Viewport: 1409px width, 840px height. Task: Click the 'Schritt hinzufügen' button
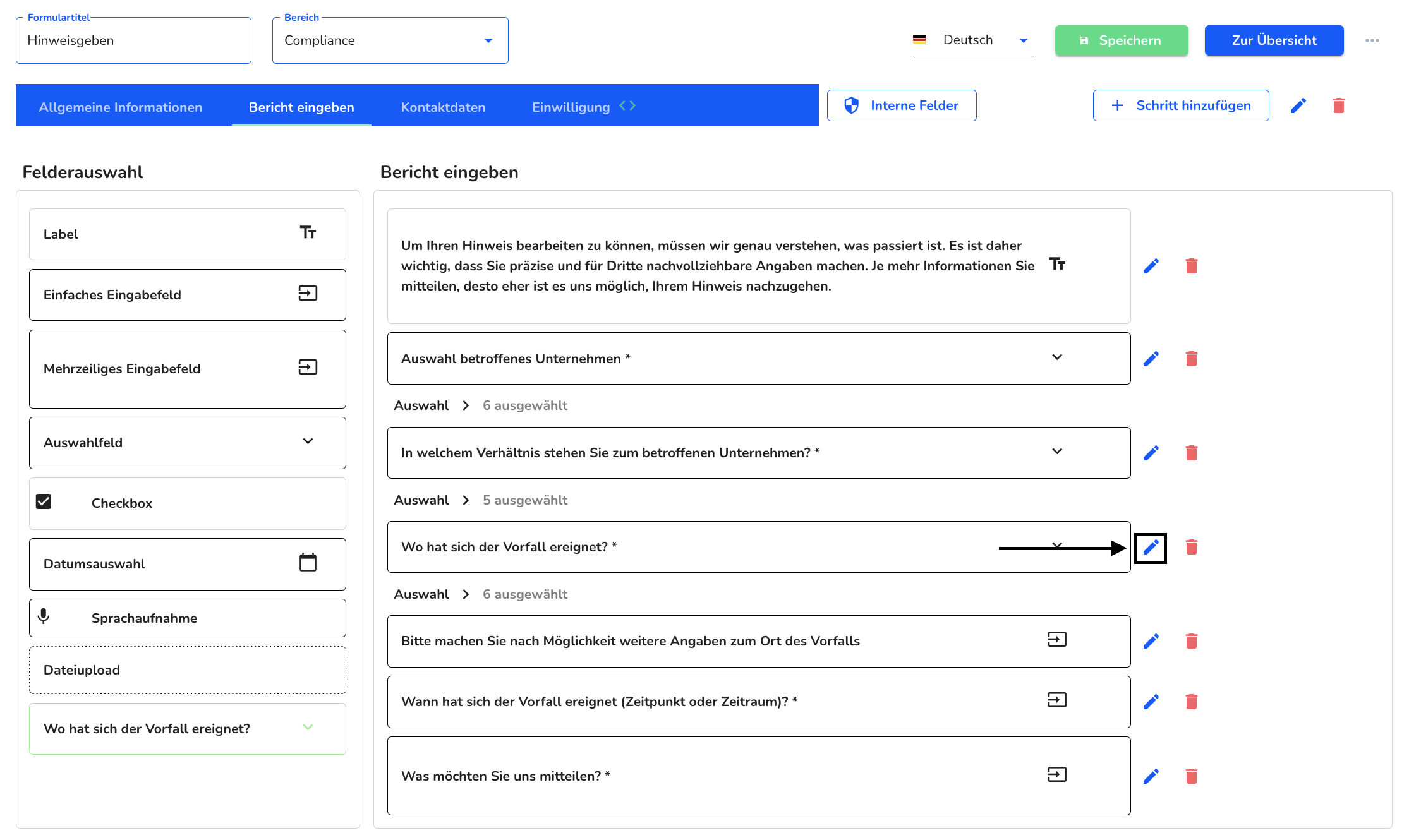[x=1180, y=105]
